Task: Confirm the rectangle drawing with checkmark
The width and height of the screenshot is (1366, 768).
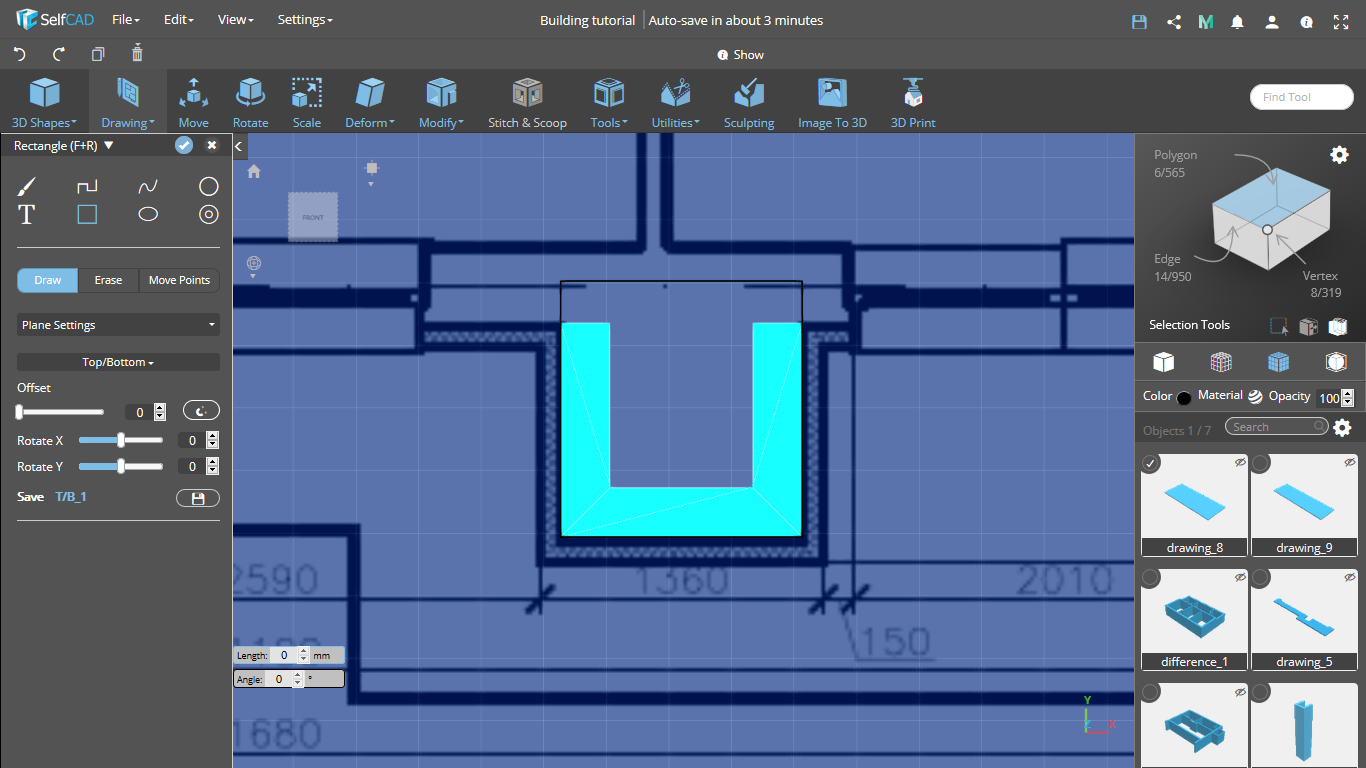Action: 184,146
